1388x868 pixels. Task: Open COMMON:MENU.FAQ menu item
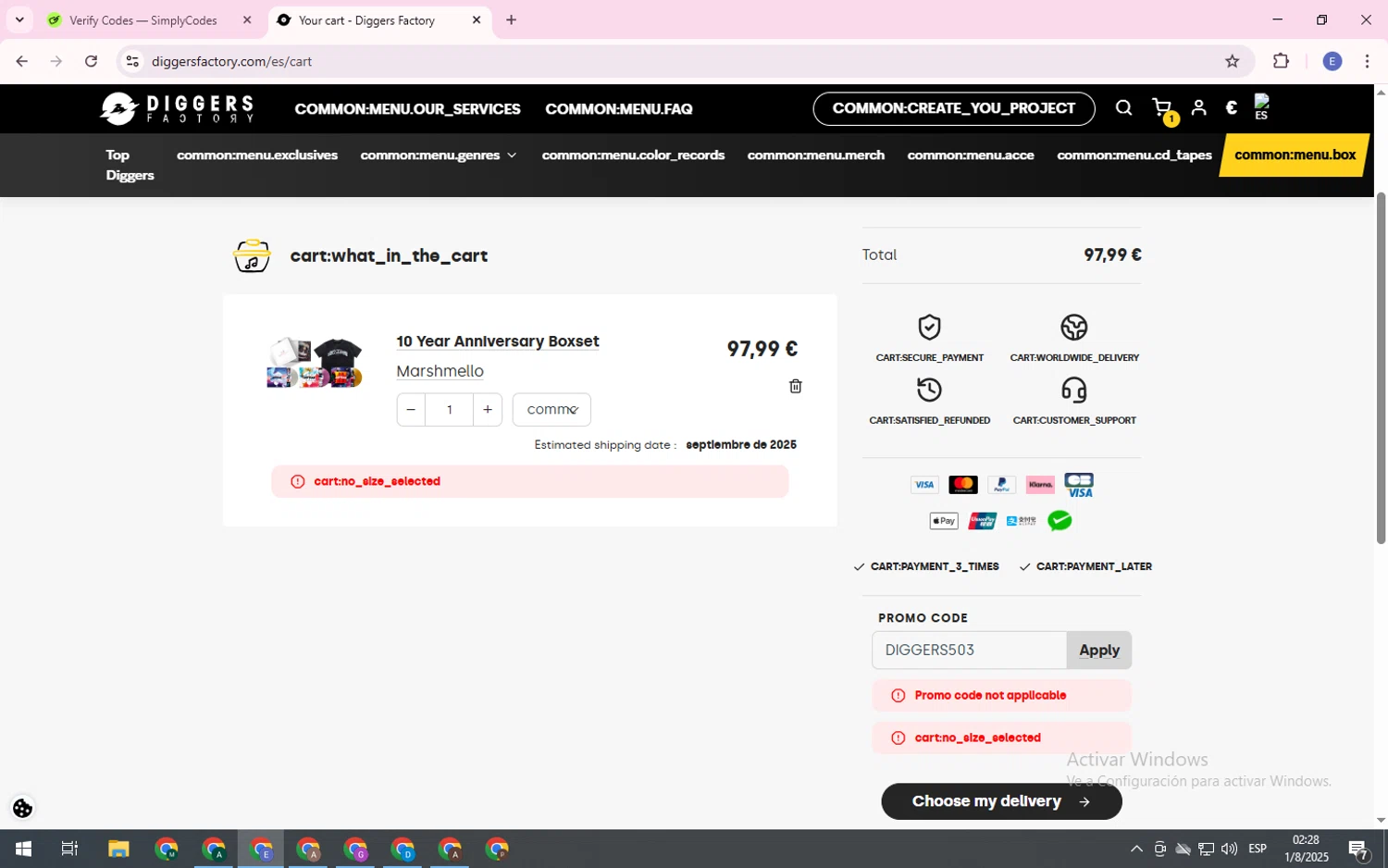(x=618, y=108)
